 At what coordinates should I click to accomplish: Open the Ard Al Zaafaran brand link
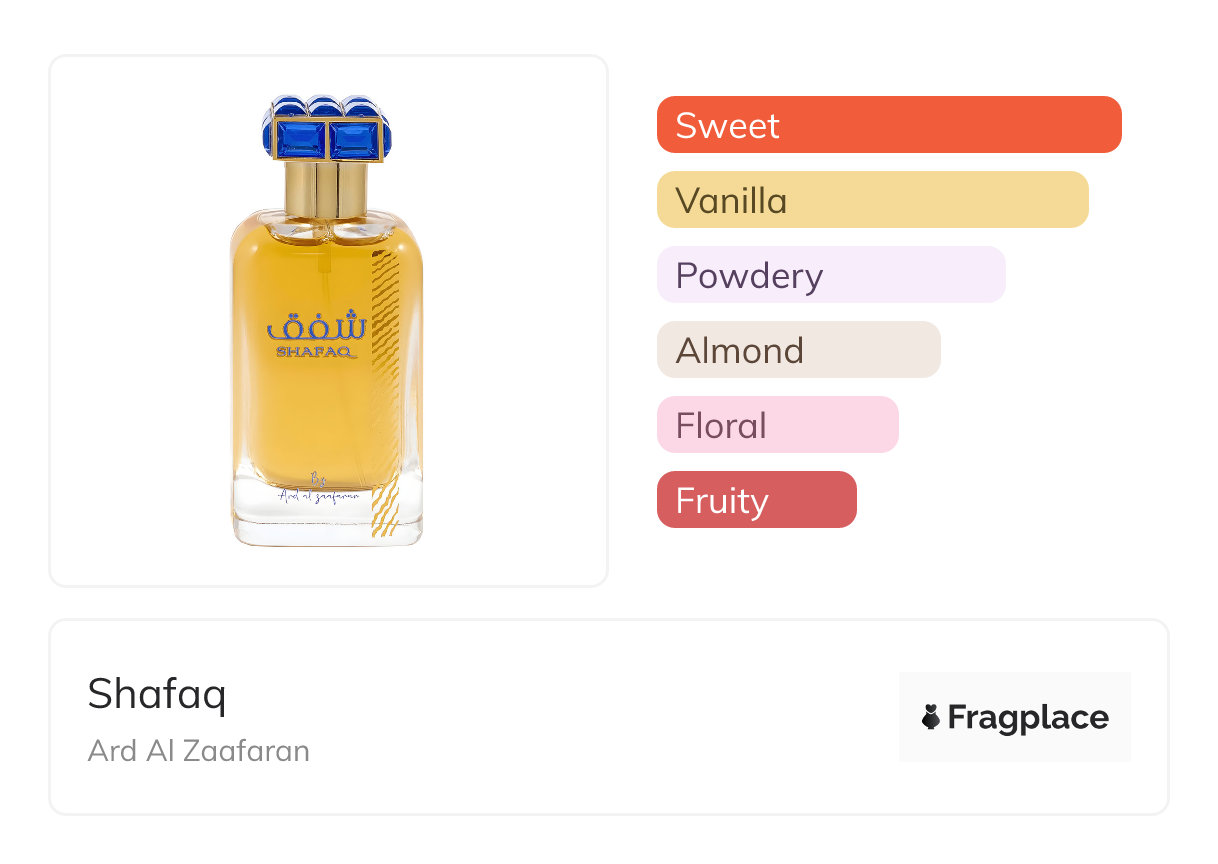point(198,750)
